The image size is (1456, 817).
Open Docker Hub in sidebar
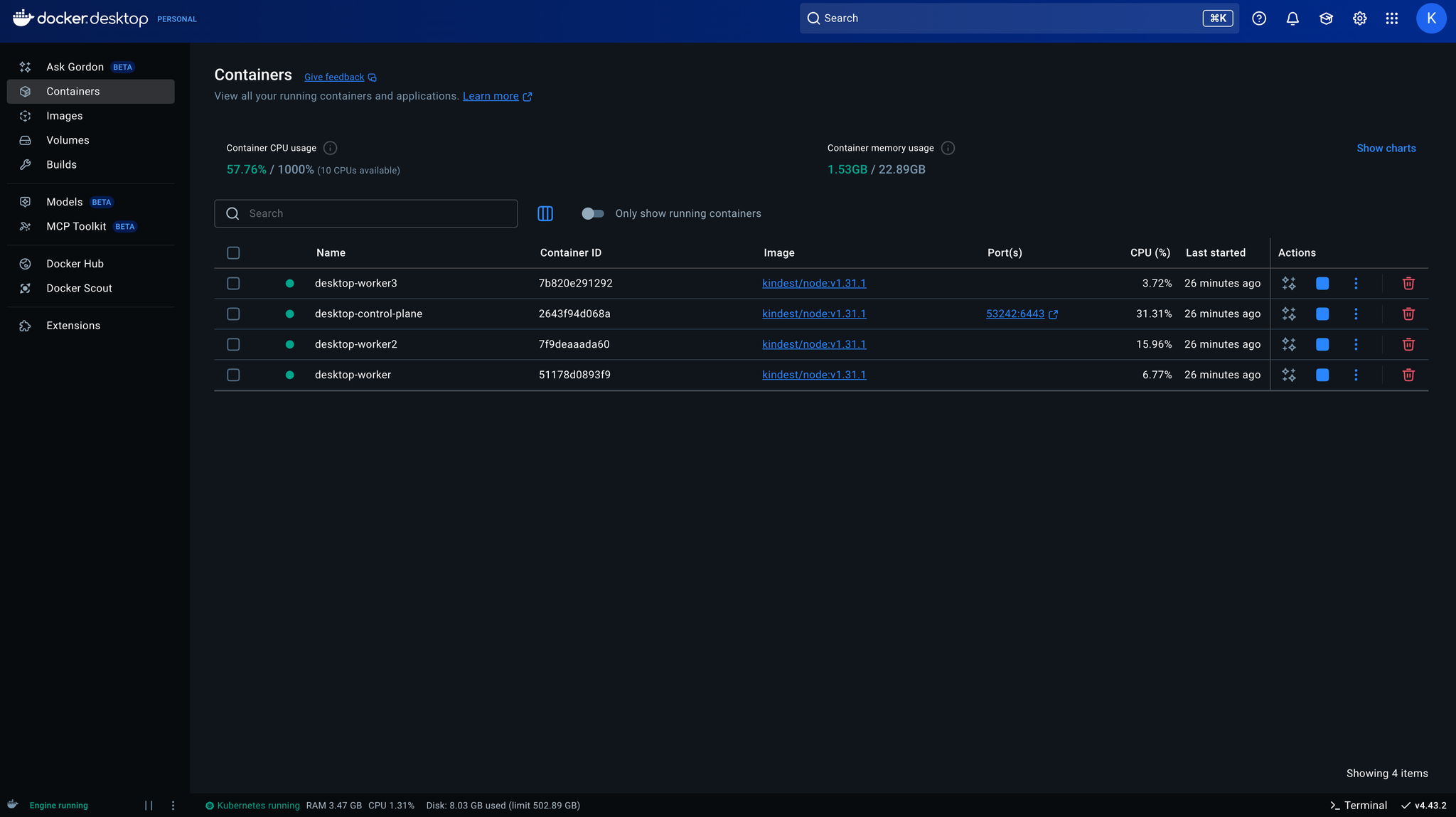[90, 264]
